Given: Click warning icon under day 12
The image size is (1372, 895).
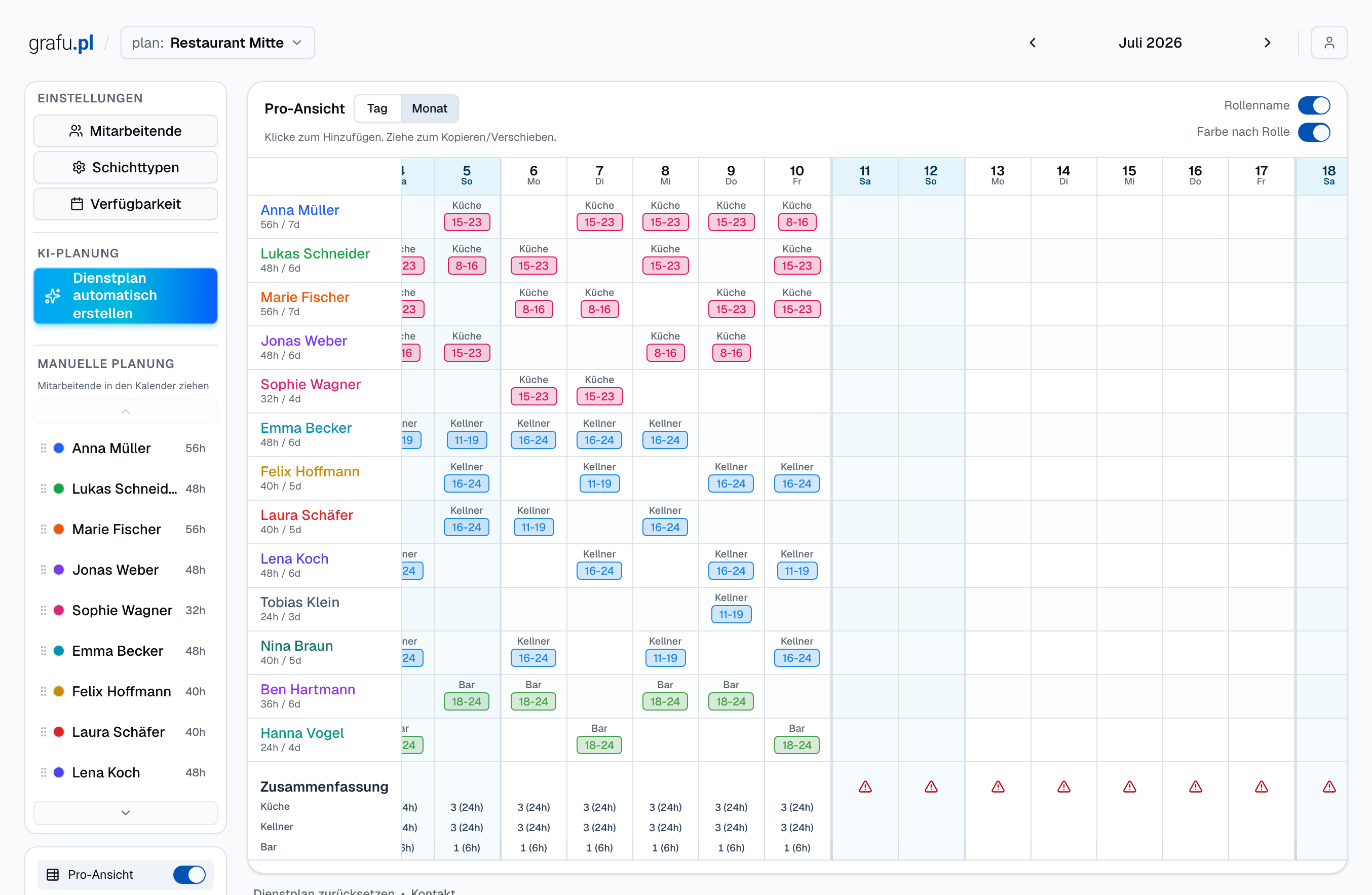Looking at the screenshot, I should tap(931, 787).
